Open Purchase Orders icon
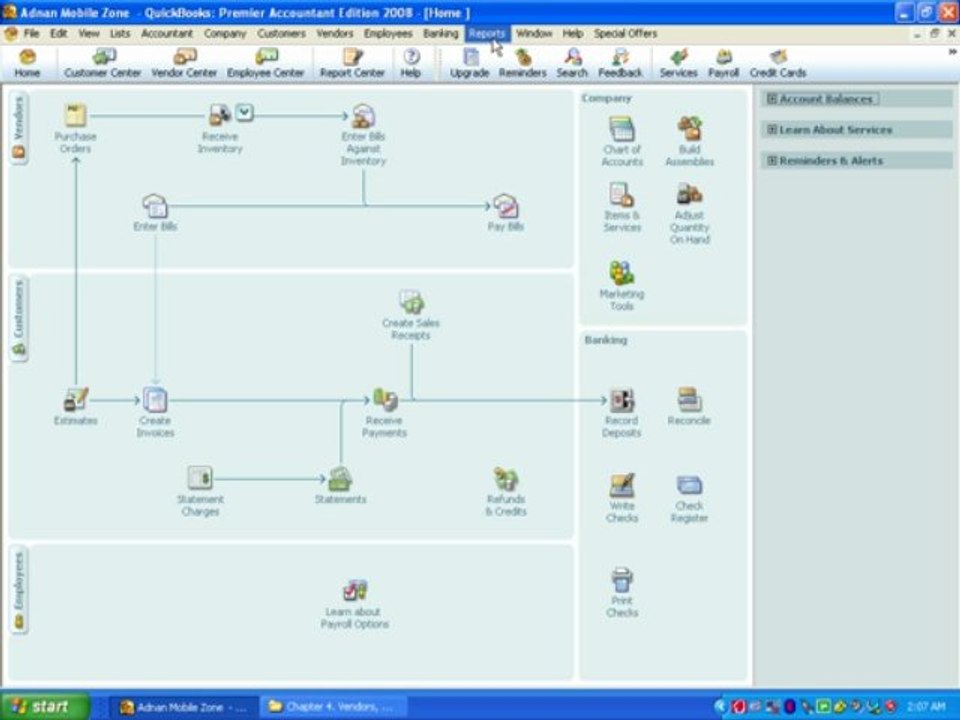The height and width of the screenshot is (720, 960). 75,116
